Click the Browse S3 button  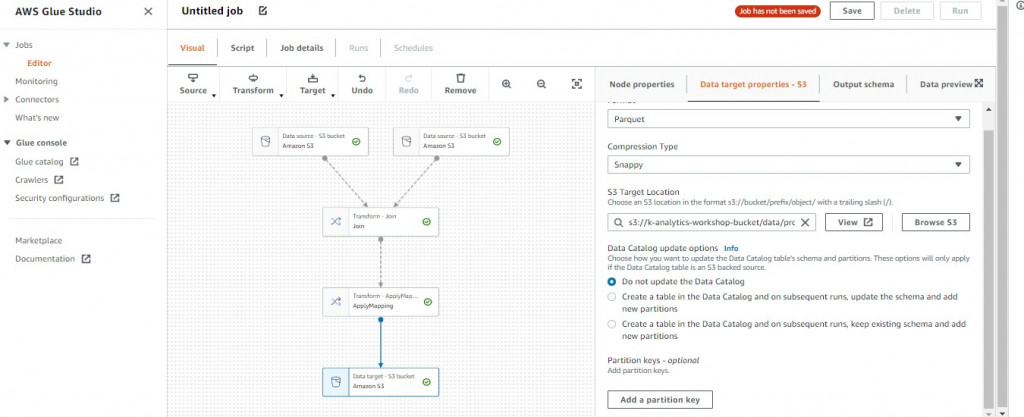click(935, 223)
